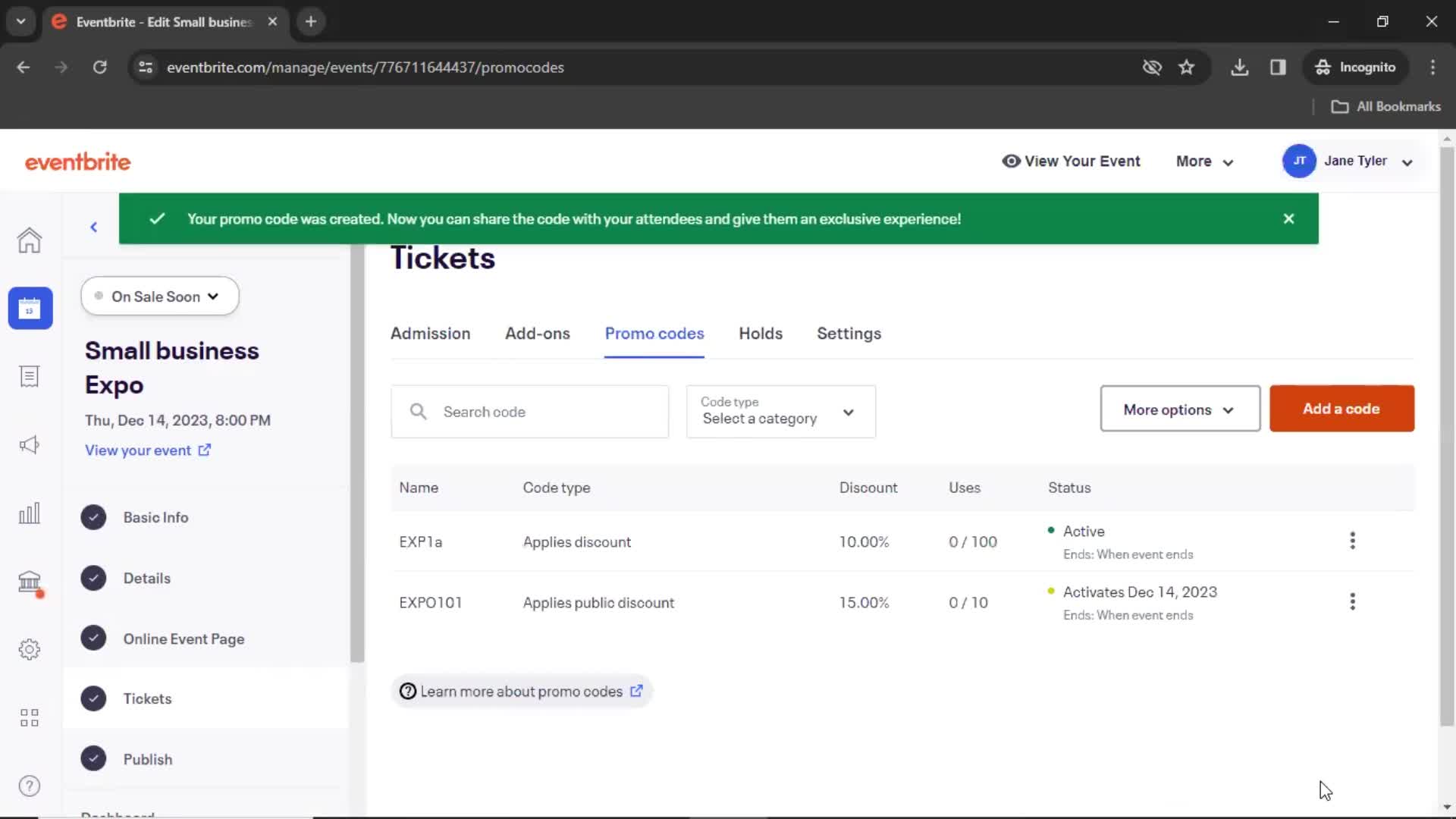Go back in browser history
The width and height of the screenshot is (1456, 819).
click(x=23, y=67)
